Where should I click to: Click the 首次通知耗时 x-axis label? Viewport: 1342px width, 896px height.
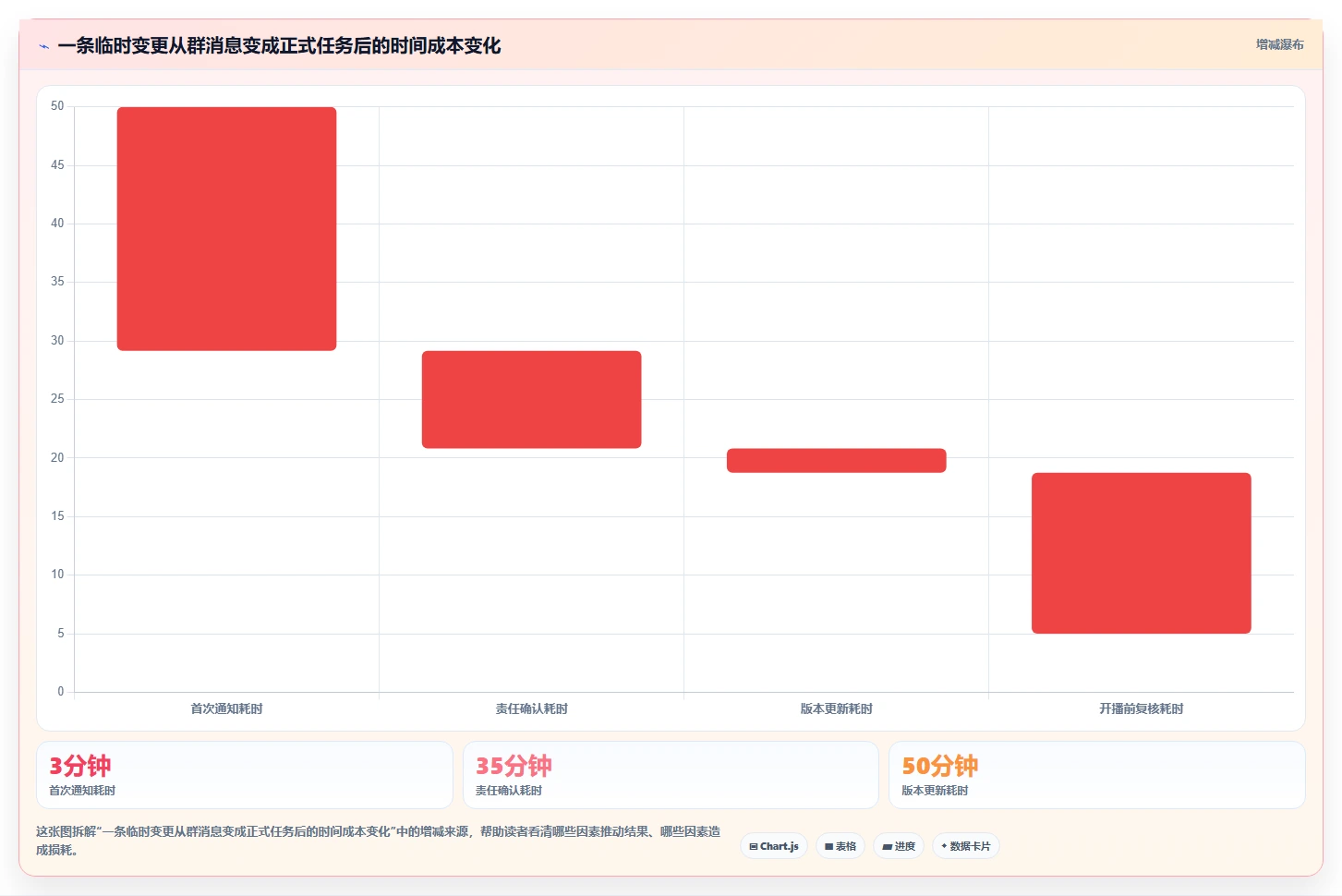coord(226,708)
